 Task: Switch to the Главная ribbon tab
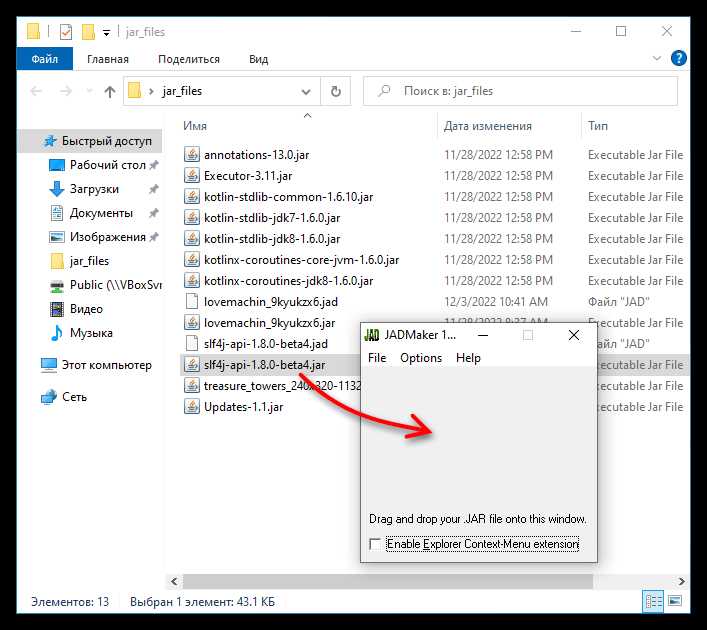[x=108, y=59]
